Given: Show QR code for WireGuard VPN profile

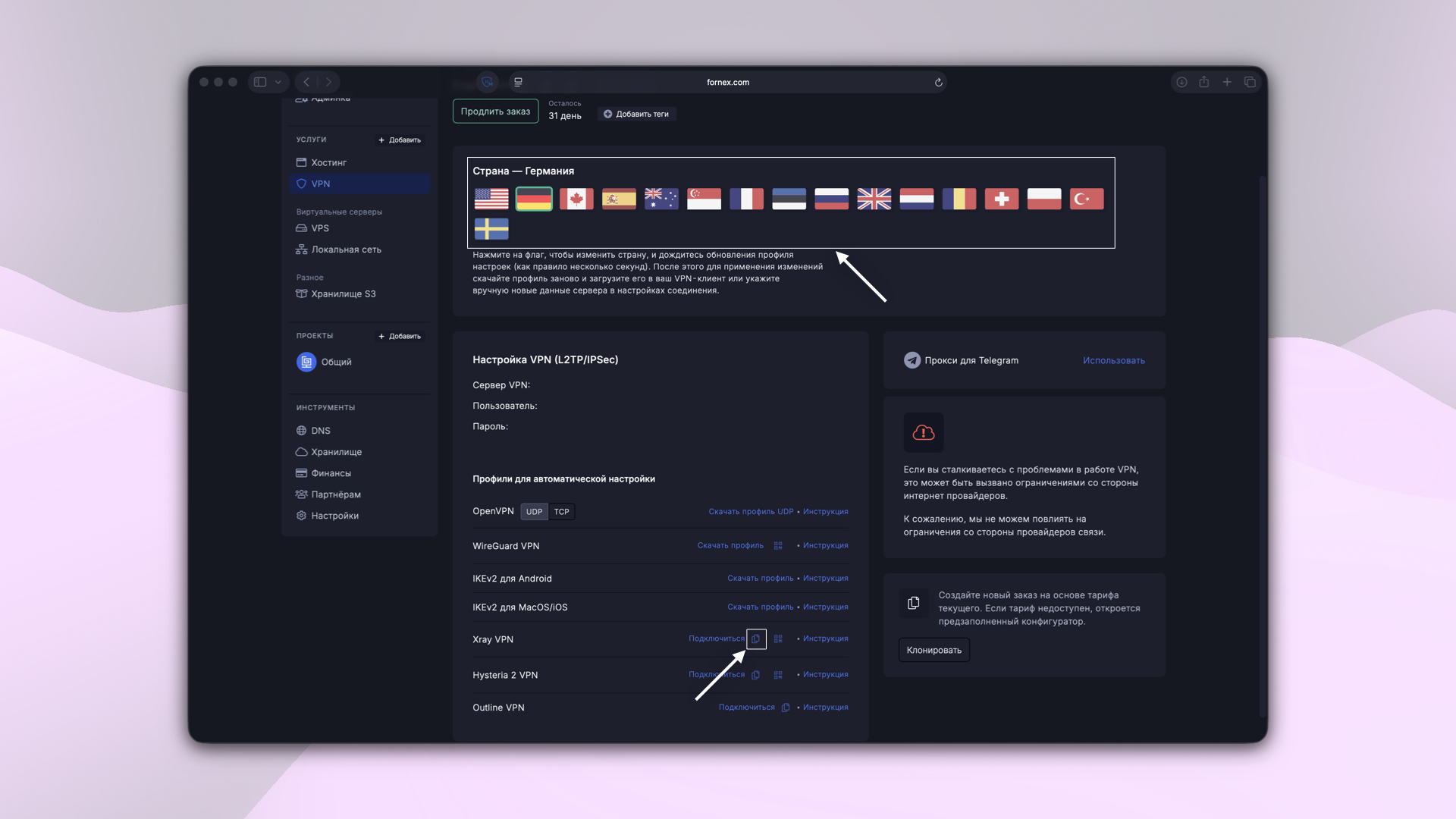Looking at the screenshot, I should [777, 545].
